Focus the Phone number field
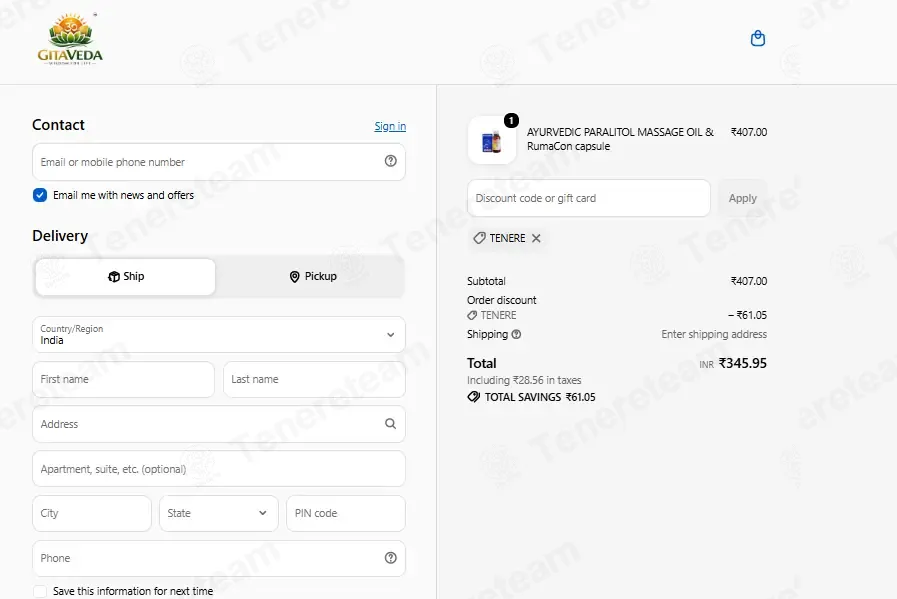Screen dimensions: 897x599 point(219,558)
